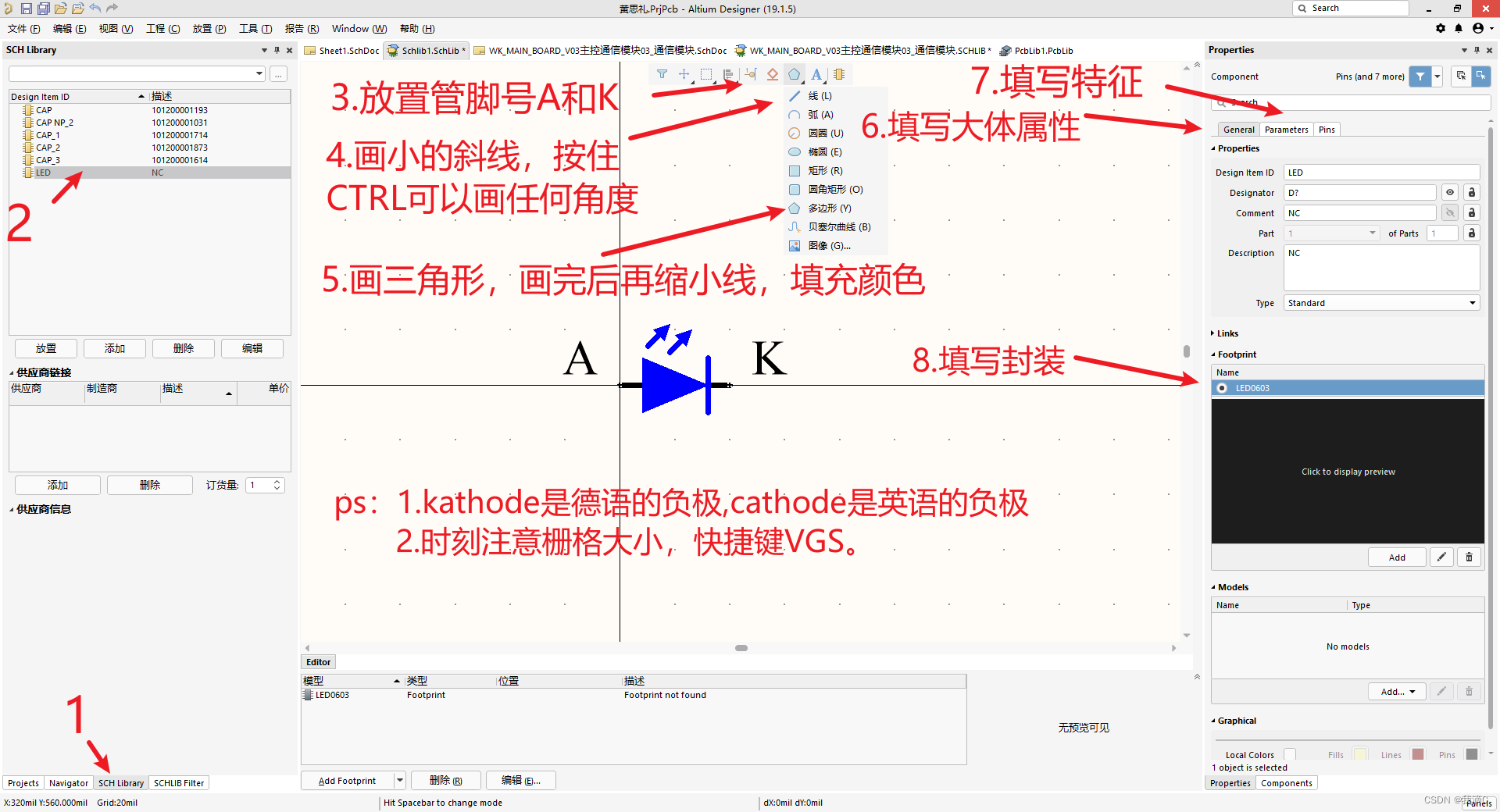Click the 放置 button in SCH Library panel
The width and height of the screenshot is (1500, 812).
pos(45,348)
